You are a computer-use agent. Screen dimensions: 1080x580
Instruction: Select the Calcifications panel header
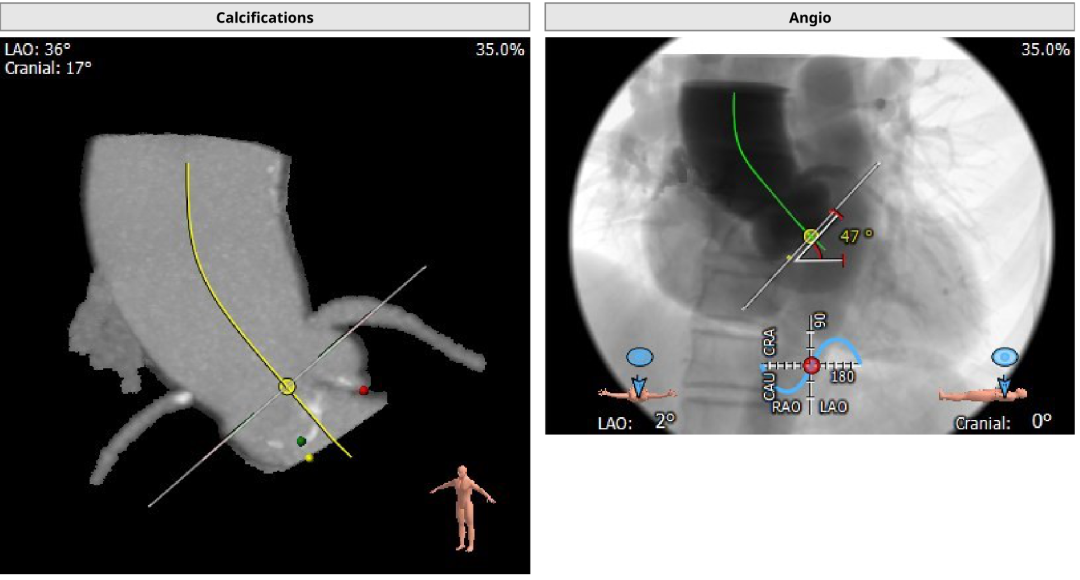point(264,17)
